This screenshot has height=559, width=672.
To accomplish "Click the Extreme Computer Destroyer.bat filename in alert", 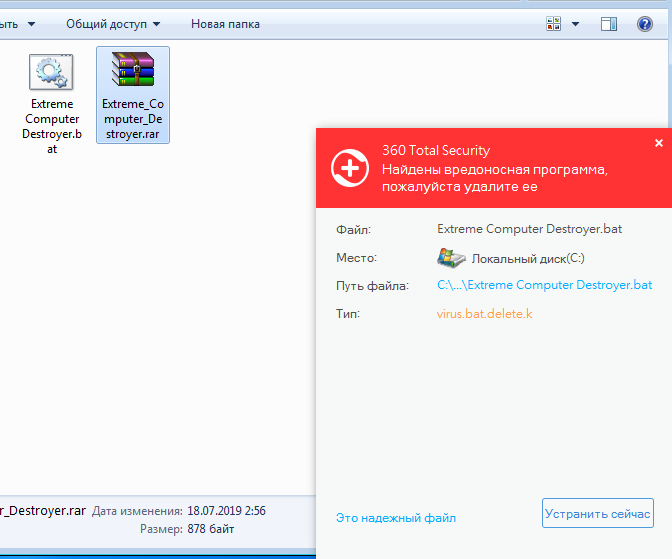I will (529, 229).
